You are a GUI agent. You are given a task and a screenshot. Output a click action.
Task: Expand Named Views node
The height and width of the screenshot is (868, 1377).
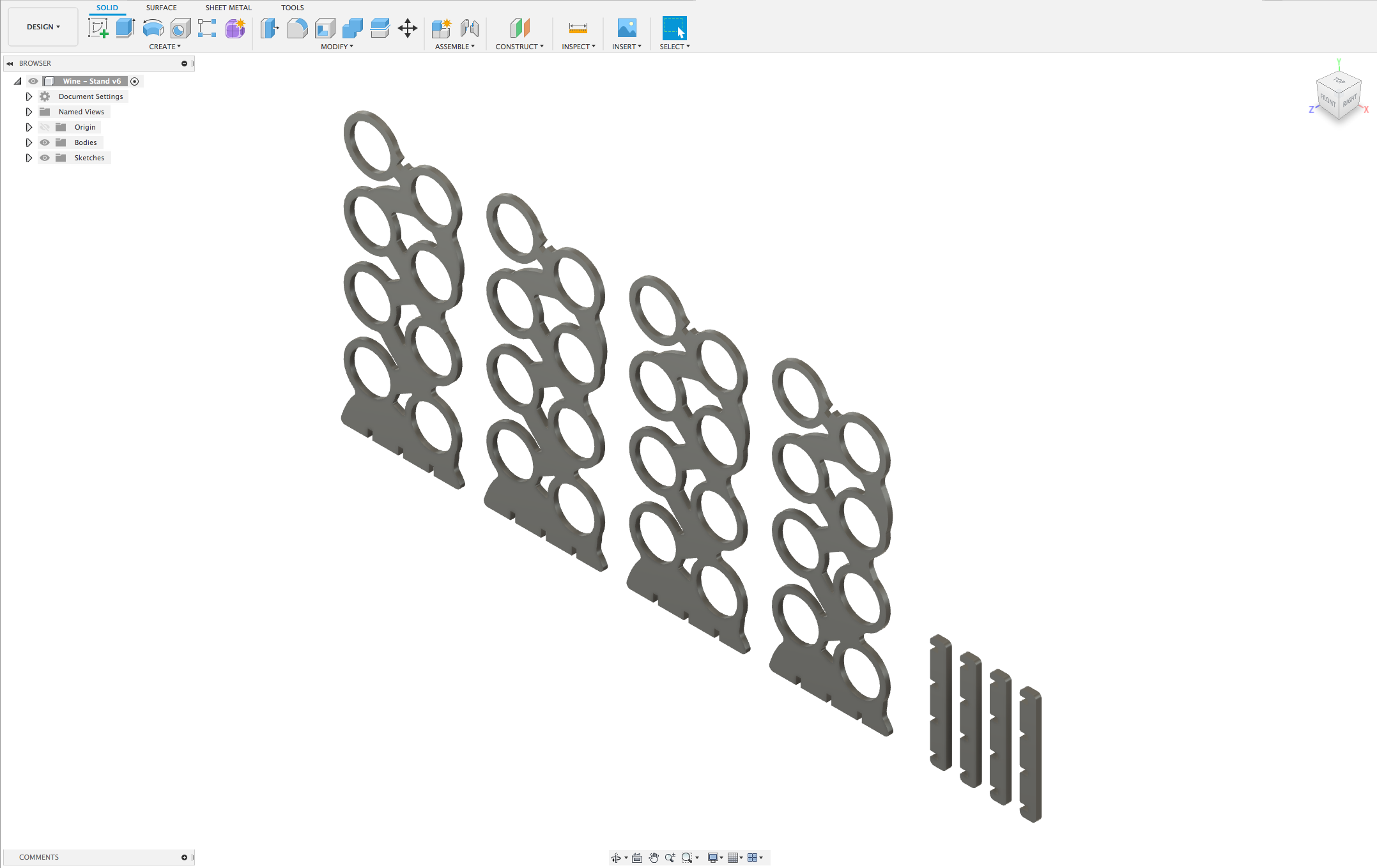click(29, 112)
